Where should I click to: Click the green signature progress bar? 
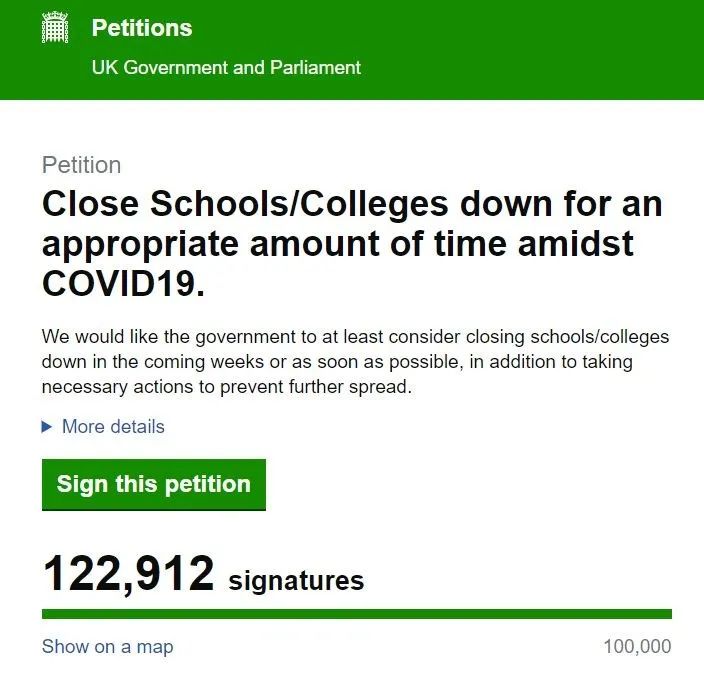[357, 614]
